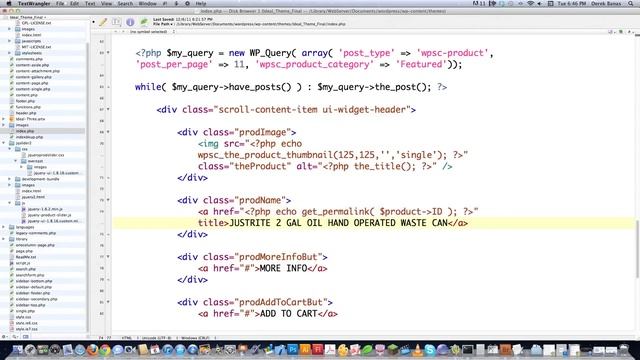Viewport: 640px width, 360px height.
Task: Select indexbkup.php in the file list
Action: (x=29, y=137)
